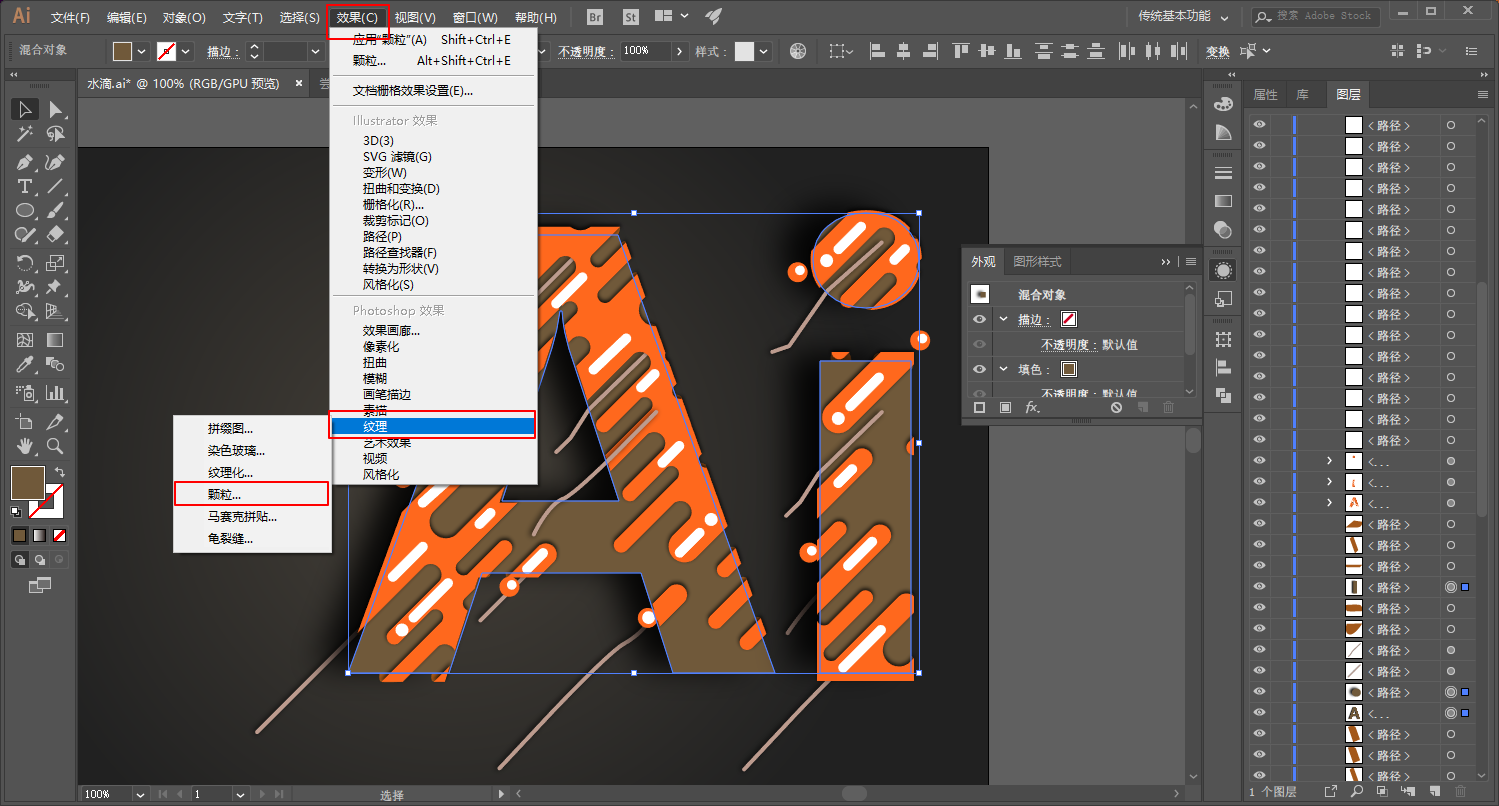Open the 视图(V) menu
The width and height of the screenshot is (1499, 806).
point(415,18)
